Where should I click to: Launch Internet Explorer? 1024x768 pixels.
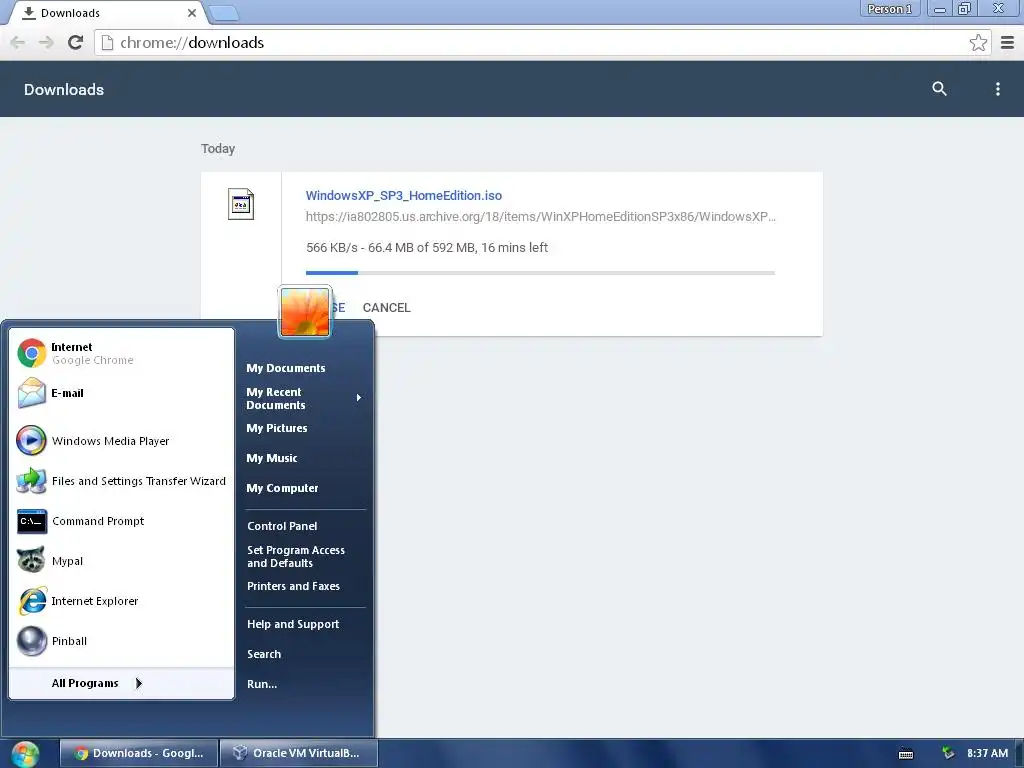121,601
